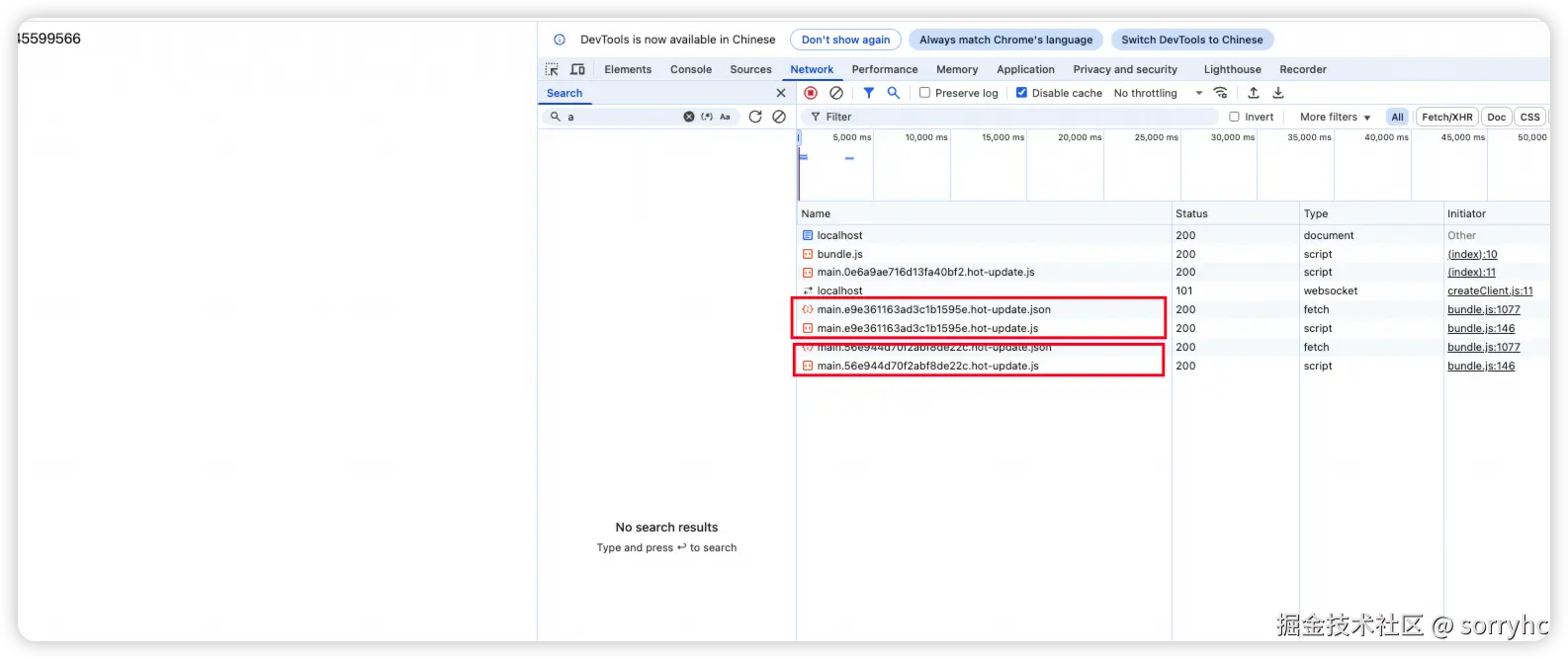Click Always match Chrome's language
The width and height of the screenshot is (1568, 659).
[x=1005, y=40]
